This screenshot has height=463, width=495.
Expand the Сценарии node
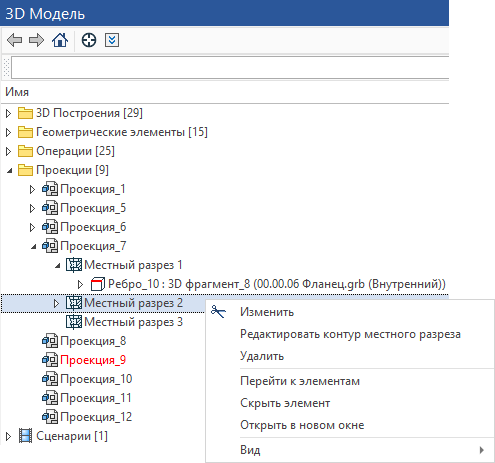(x=9, y=437)
